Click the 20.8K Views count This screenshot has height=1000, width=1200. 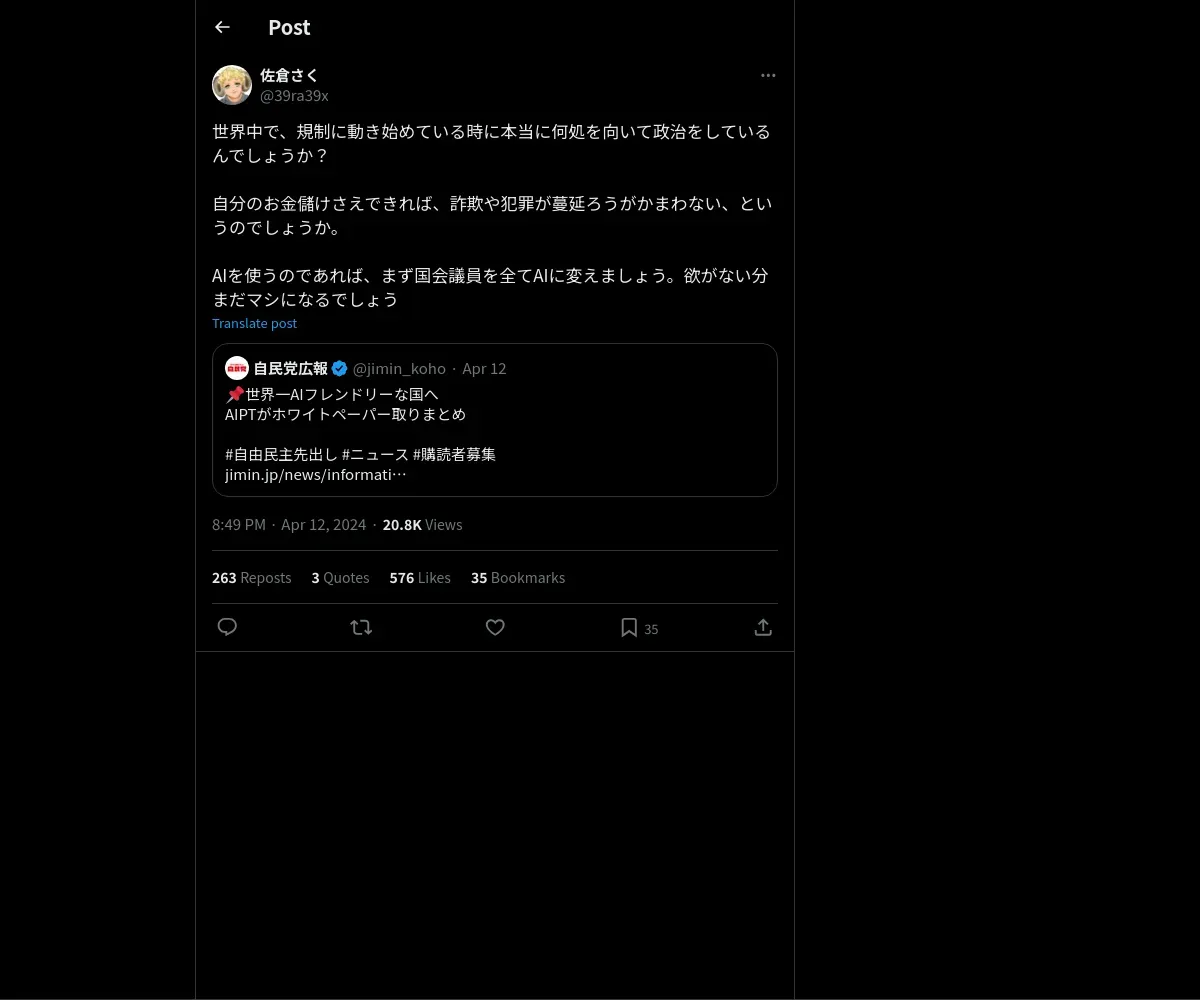pyautogui.click(x=422, y=525)
